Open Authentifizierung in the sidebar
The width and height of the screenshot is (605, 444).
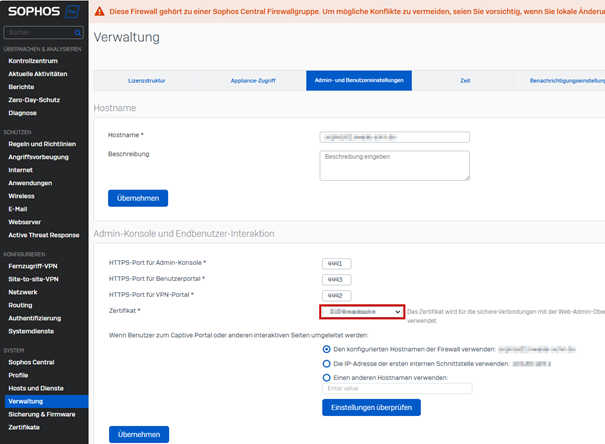pyautogui.click(x=35, y=318)
